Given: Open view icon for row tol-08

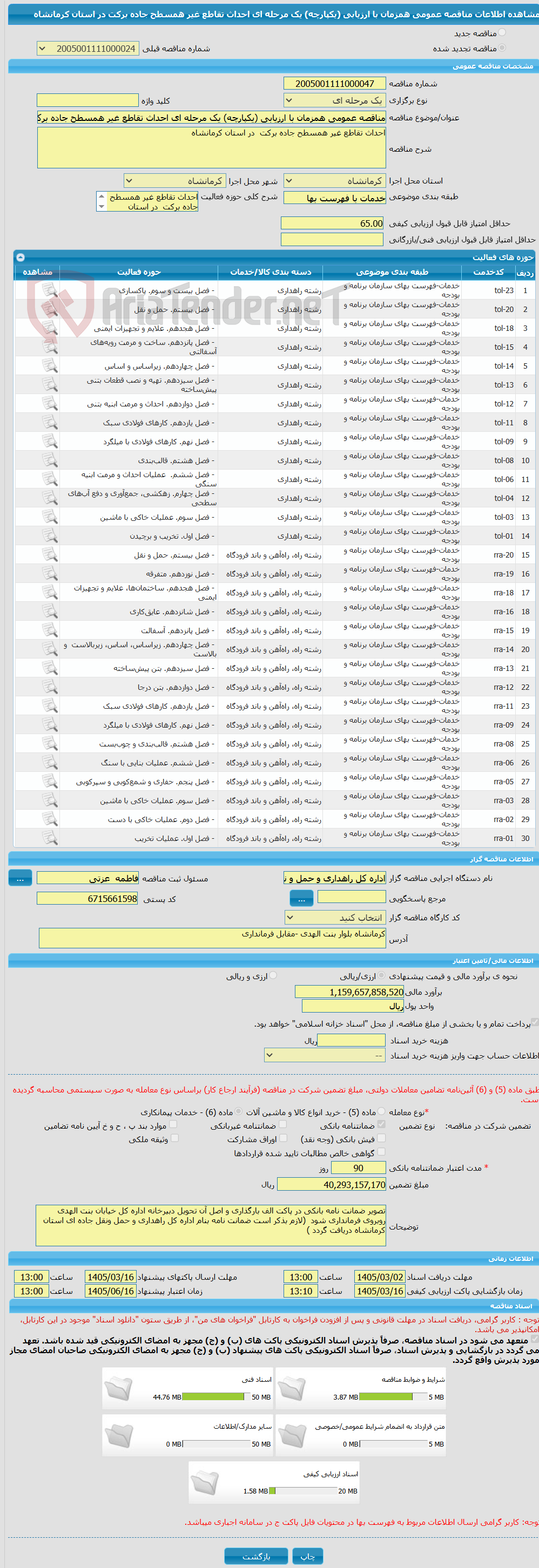Looking at the screenshot, I should click(x=50, y=460).
